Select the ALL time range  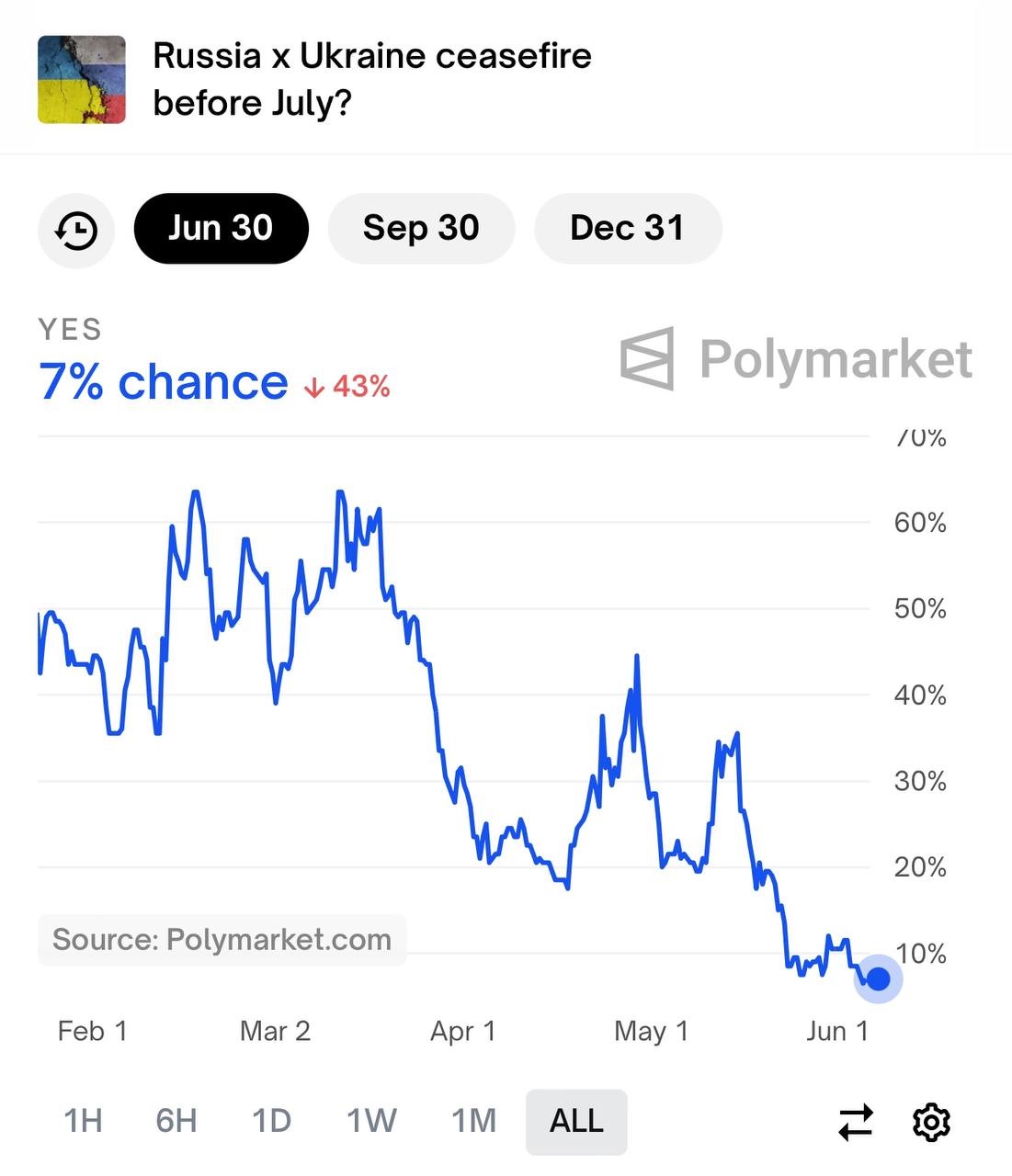click(576, 1121)
